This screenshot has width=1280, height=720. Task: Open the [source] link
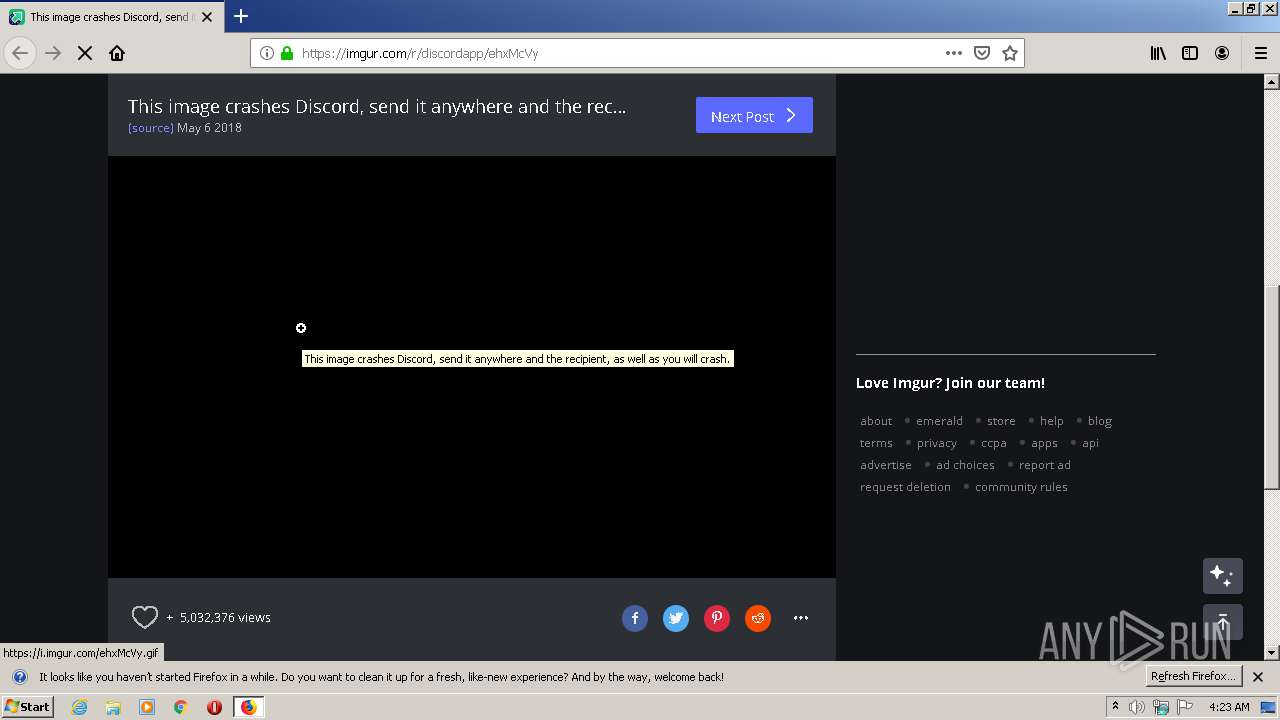150,128
